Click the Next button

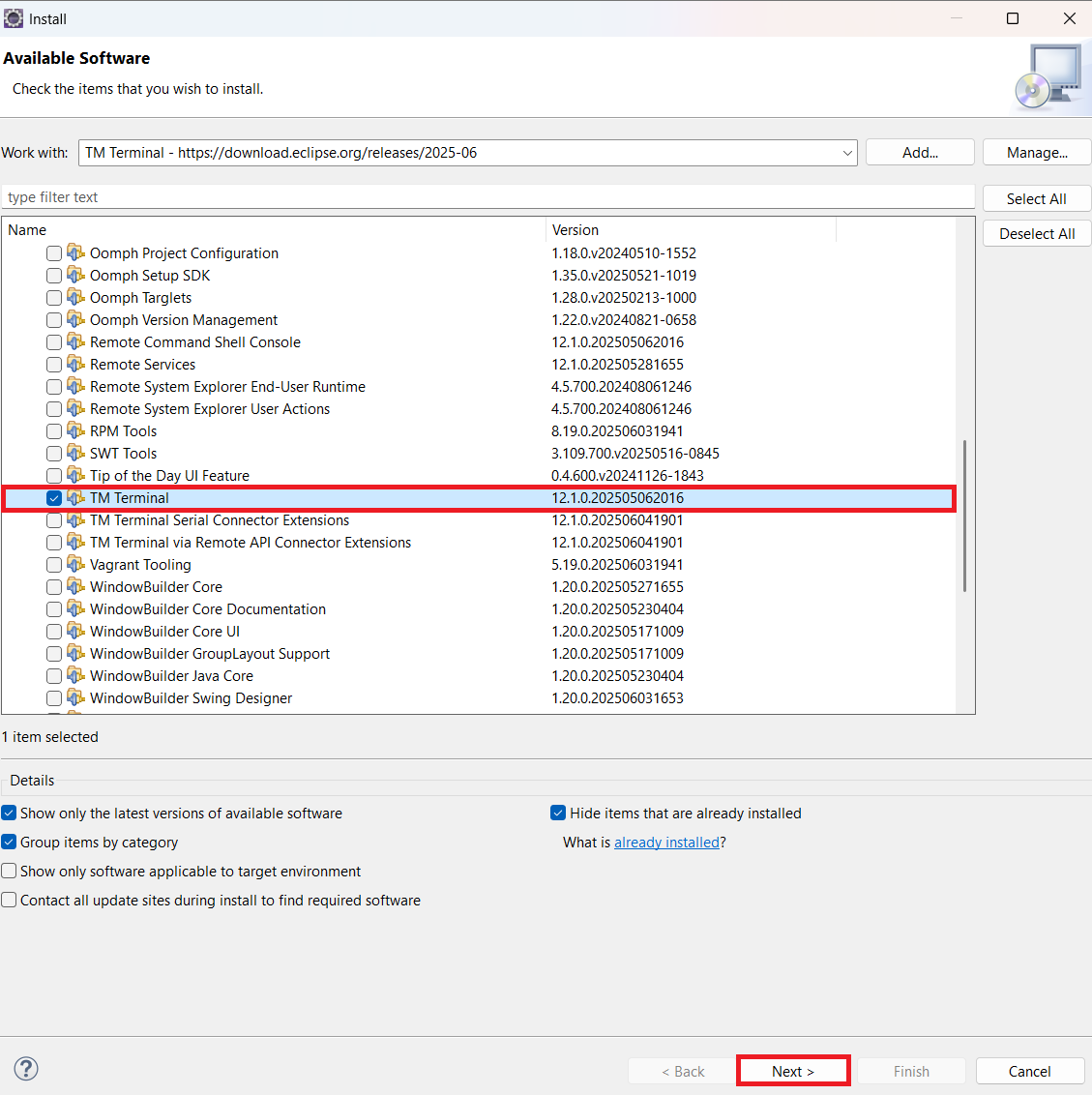coord(793,1071)
